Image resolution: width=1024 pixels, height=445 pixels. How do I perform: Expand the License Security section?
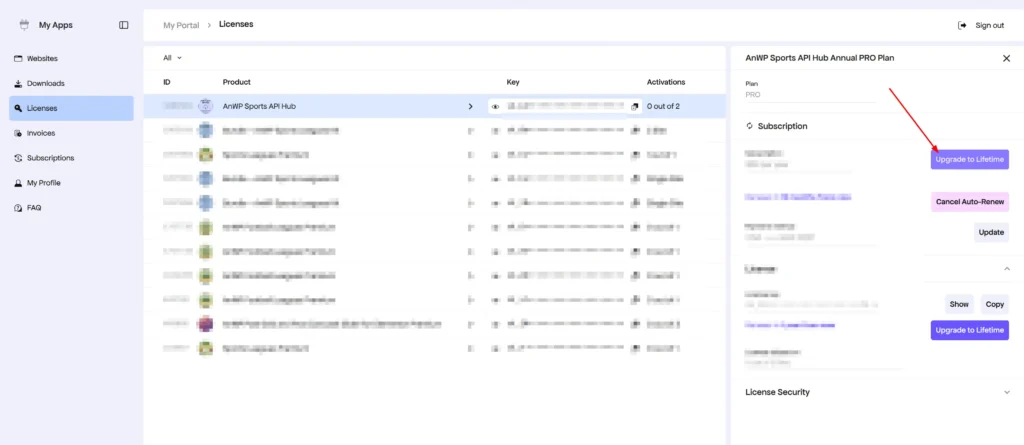[x=1006, y=392]
